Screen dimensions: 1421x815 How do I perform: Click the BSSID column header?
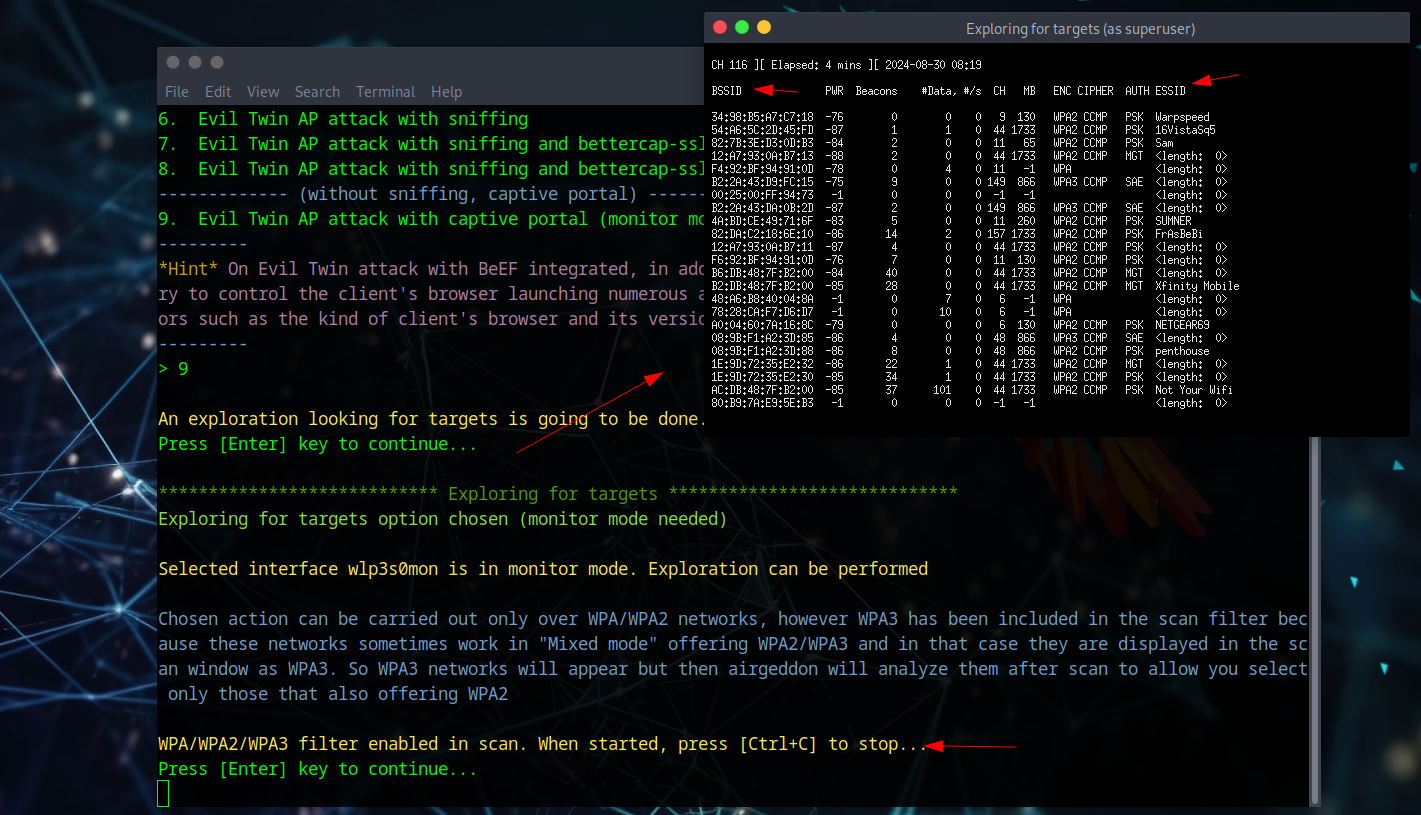pyautogui.click(x=726, y=91)
